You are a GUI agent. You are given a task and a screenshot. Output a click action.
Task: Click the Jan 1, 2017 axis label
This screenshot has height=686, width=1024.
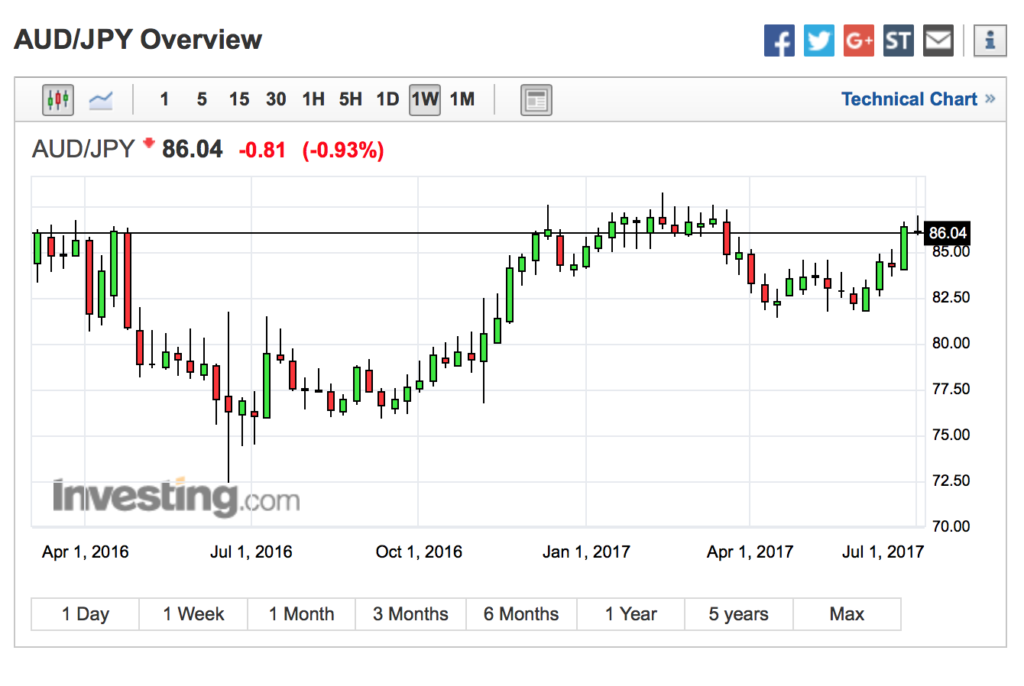(586, 552)
